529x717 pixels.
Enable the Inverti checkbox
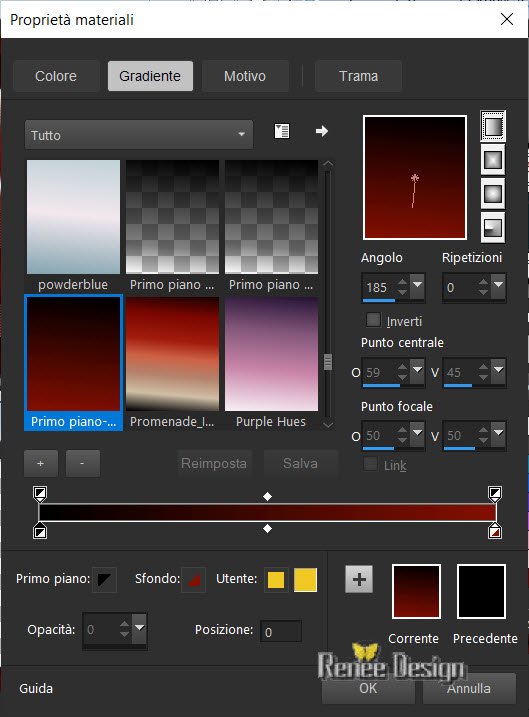[374, 320]
